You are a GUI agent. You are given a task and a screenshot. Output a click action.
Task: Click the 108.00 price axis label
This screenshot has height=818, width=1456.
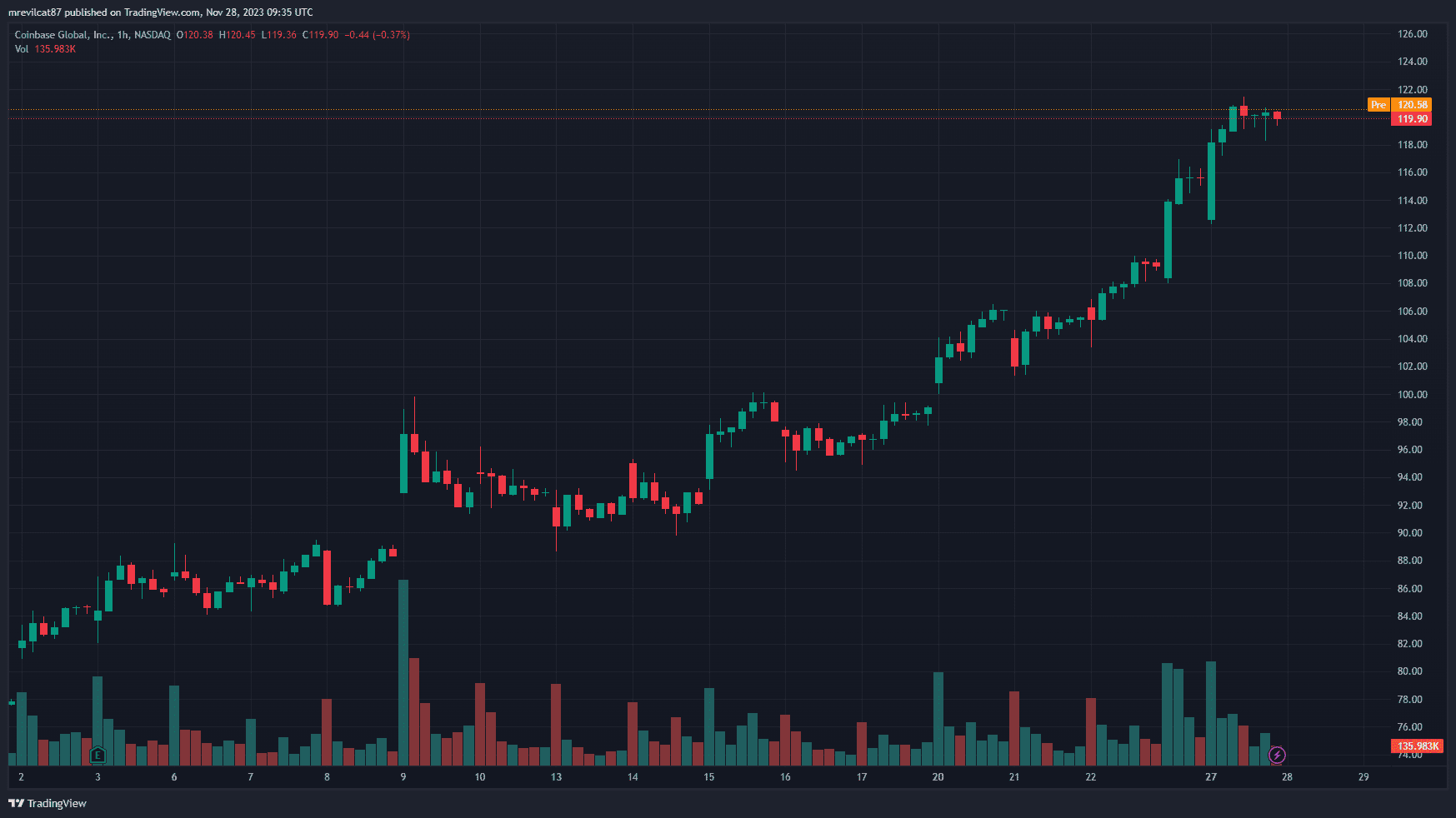pyautogui.click(x=1412, y=283)
